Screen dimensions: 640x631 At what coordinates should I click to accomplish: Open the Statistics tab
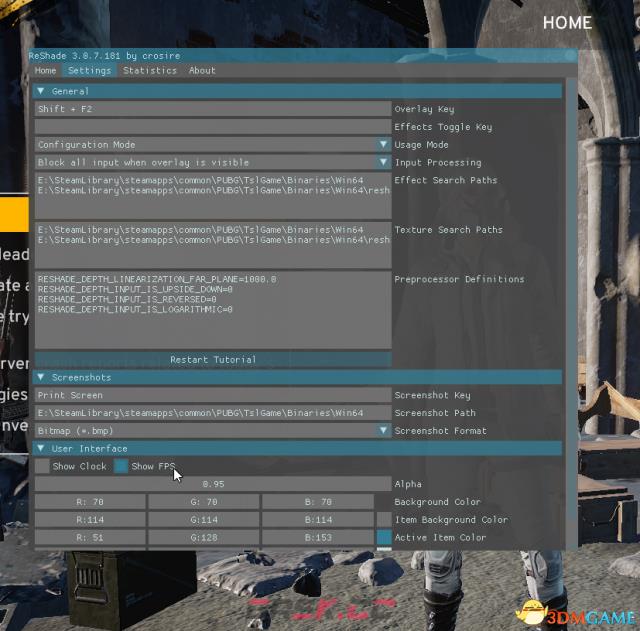tap(150, 71)
